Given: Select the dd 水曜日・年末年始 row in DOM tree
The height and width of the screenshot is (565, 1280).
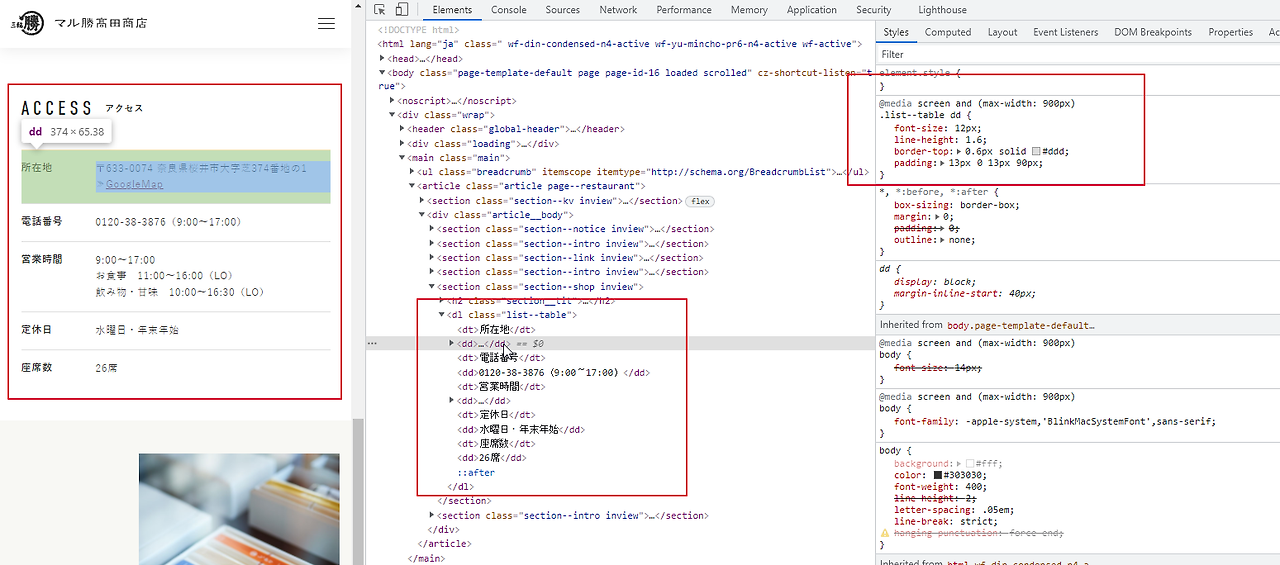Looking at the screenshot, I should coord(521,429).
